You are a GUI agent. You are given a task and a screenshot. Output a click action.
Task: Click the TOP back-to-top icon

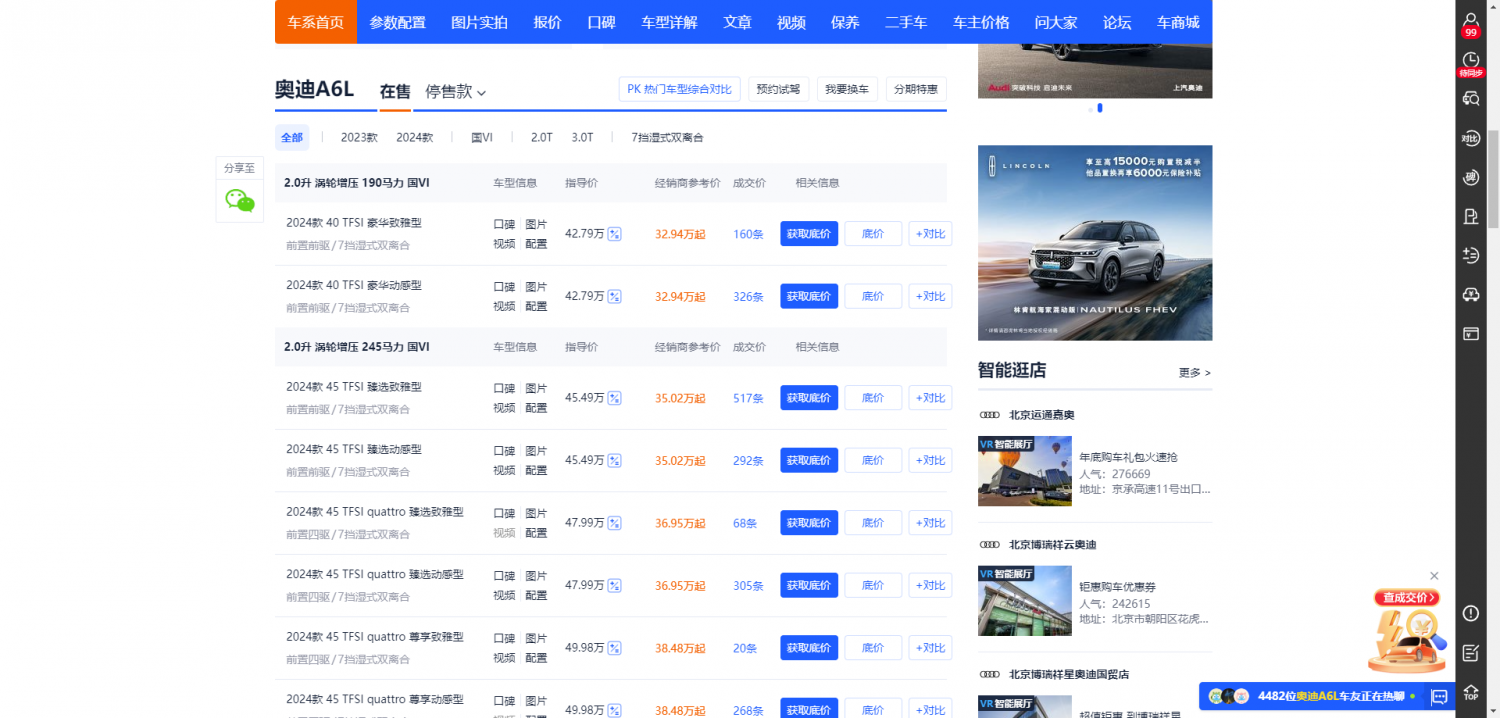pos(1470,692)
